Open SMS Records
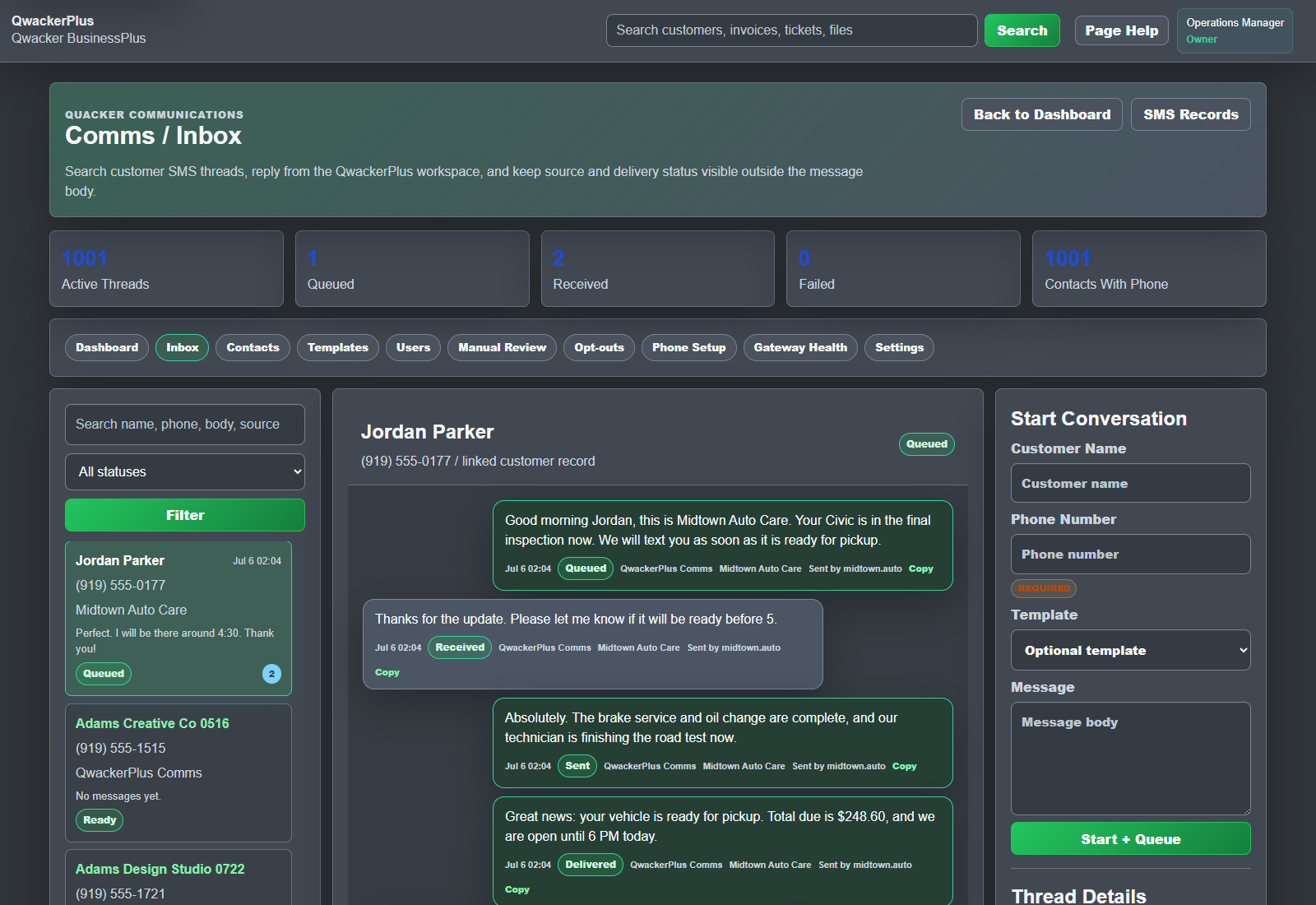 [1190, 114]
